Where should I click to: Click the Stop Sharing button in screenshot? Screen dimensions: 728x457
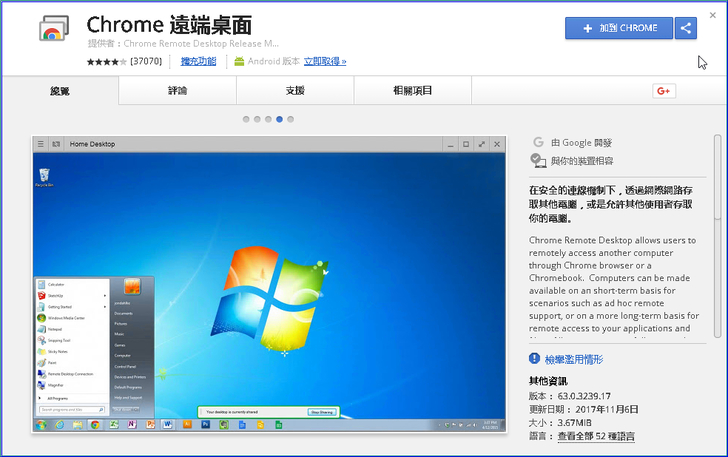coord(322,412)
